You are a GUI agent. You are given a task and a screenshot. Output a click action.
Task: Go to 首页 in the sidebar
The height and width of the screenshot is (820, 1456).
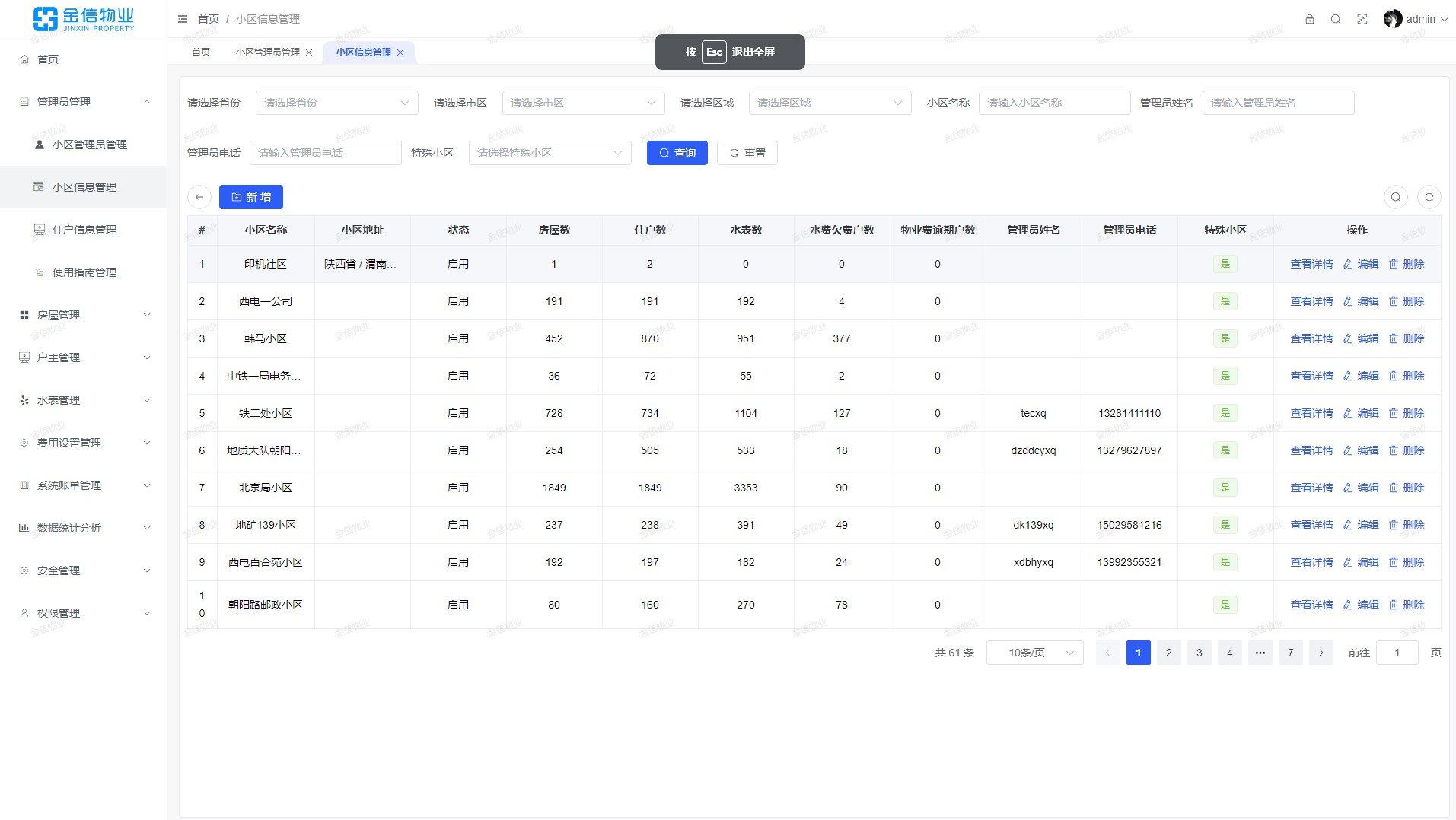pos(84,59)
